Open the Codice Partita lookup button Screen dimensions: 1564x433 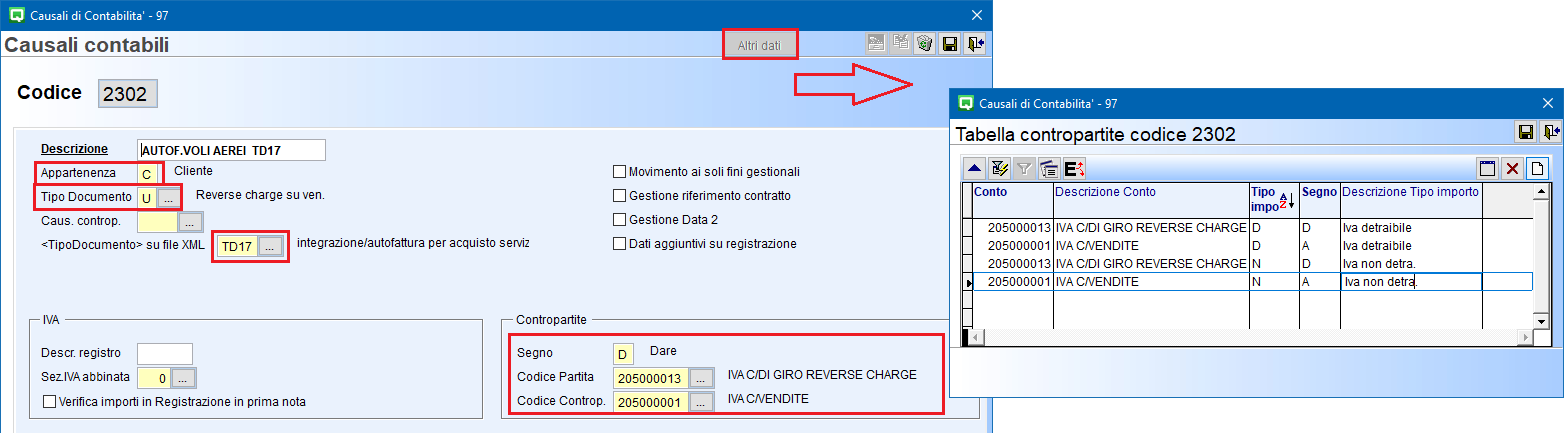pyautogui.click(x=702, y=378)
